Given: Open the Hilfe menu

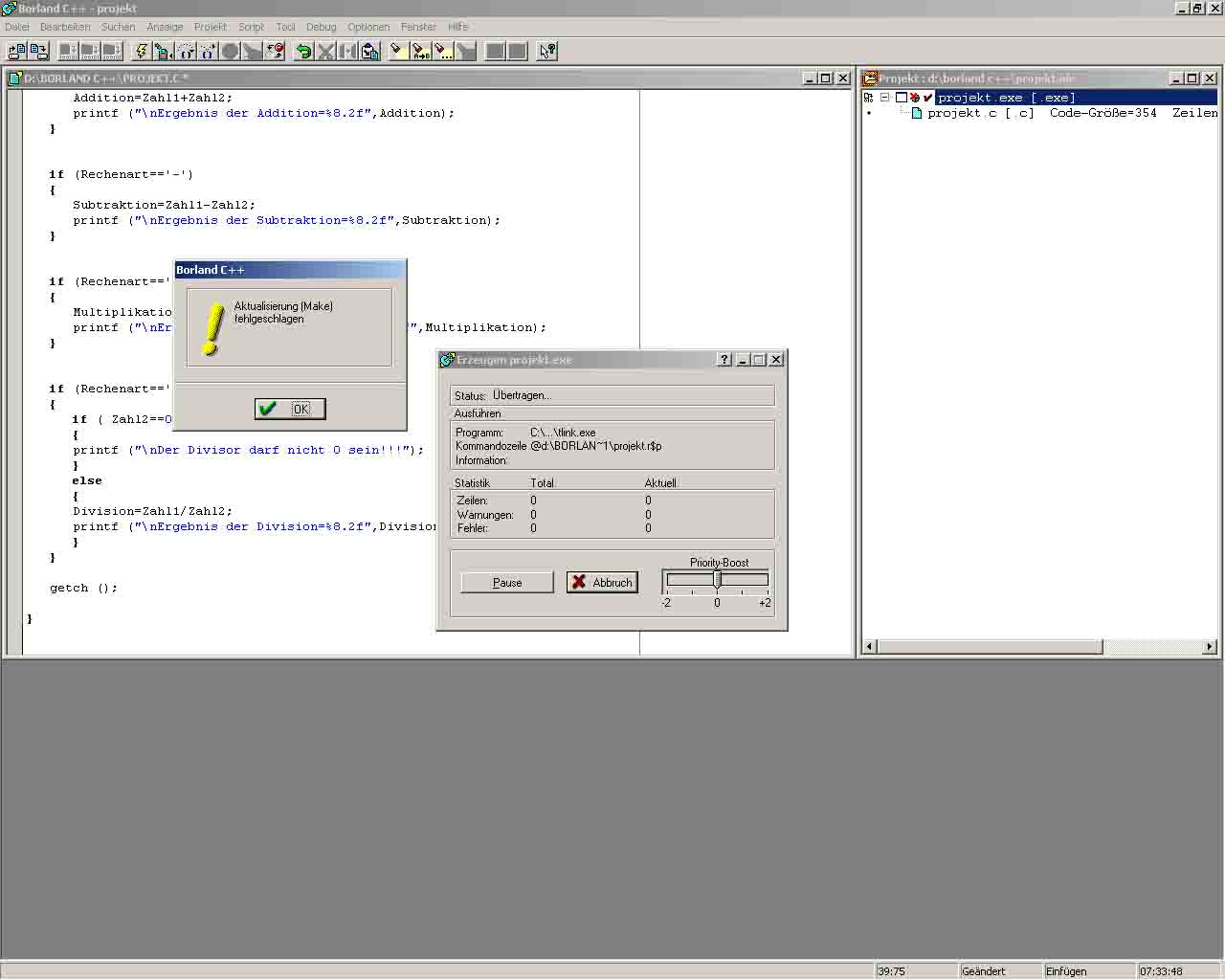Looking at the screenshot, I should [x=458, y=27].
